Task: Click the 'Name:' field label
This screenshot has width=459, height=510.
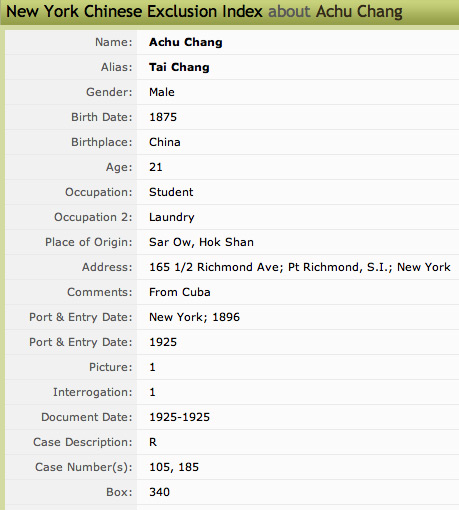Action: click(x=114, y=42)
